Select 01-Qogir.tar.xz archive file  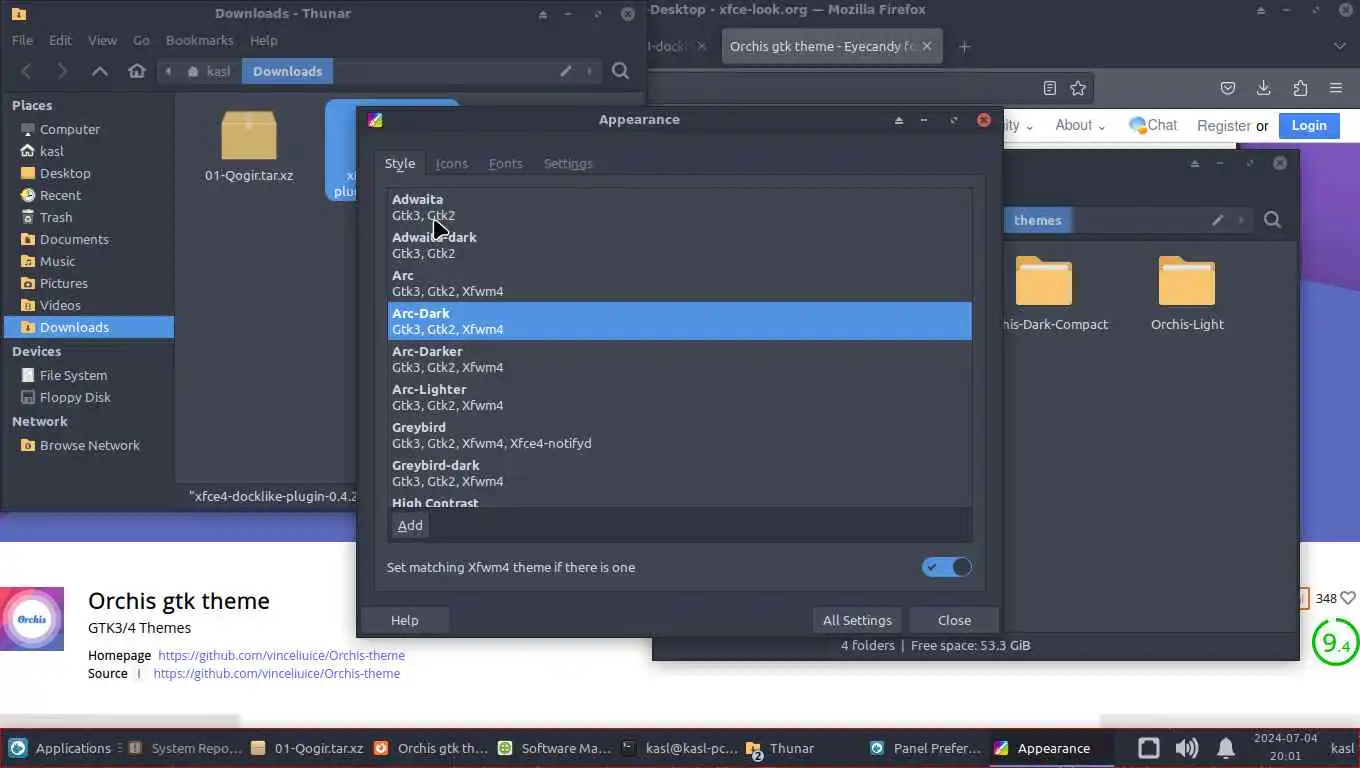coord(249,146)
